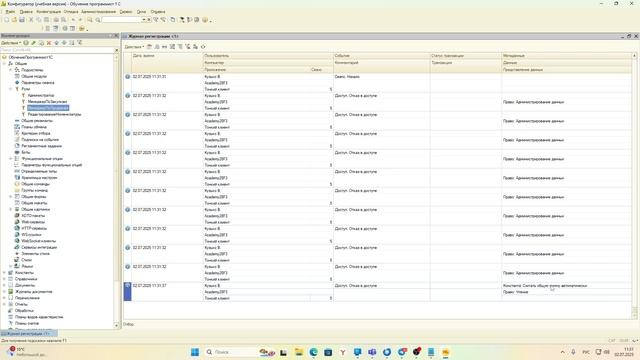Select the HTTP-сервисы tree item
This screenshot has width=640, height=360.
(x=34, y=228)
